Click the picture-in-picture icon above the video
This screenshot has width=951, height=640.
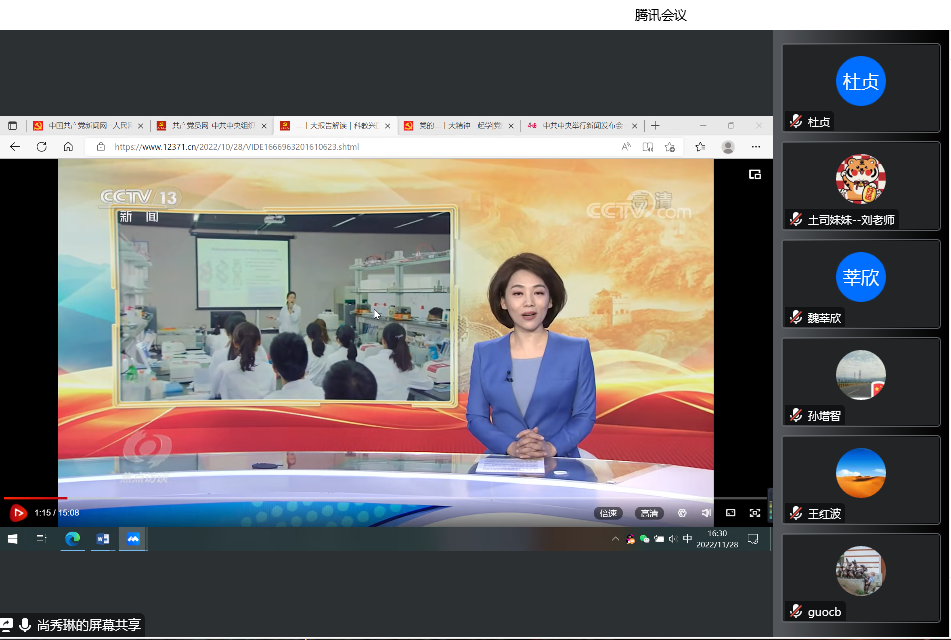tap(755, 174)
